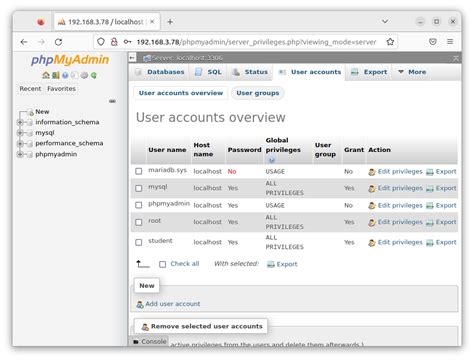Viewport: 474px width, 360px height.
Task: Select the root user checkbox
Action: coord(139,222)
